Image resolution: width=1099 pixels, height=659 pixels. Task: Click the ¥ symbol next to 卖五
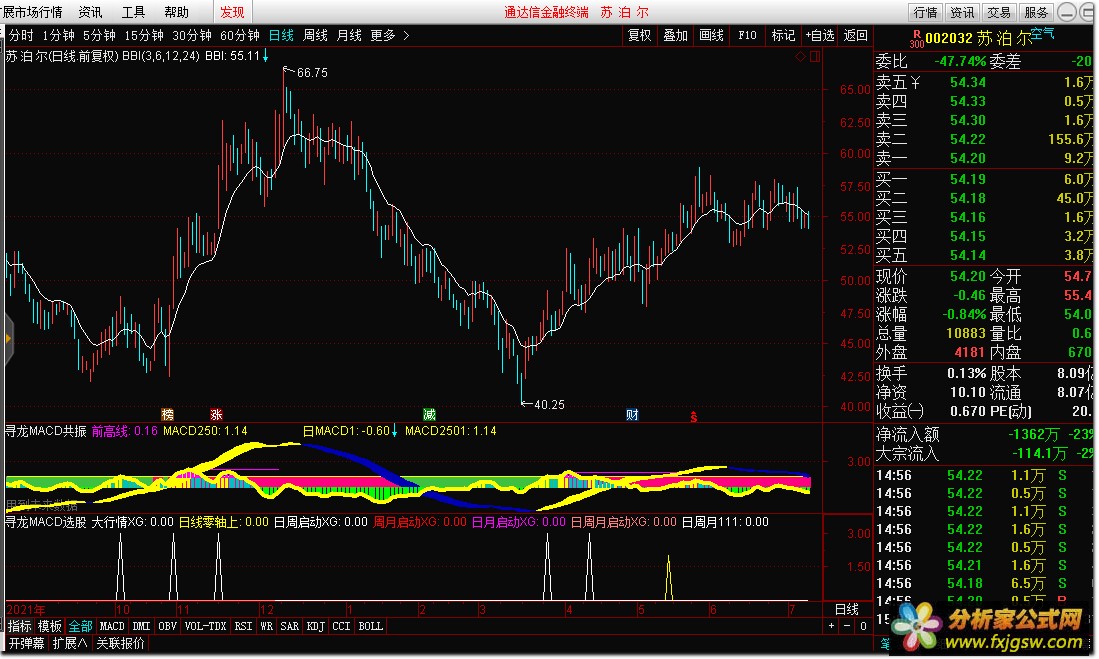coord(914,82)
